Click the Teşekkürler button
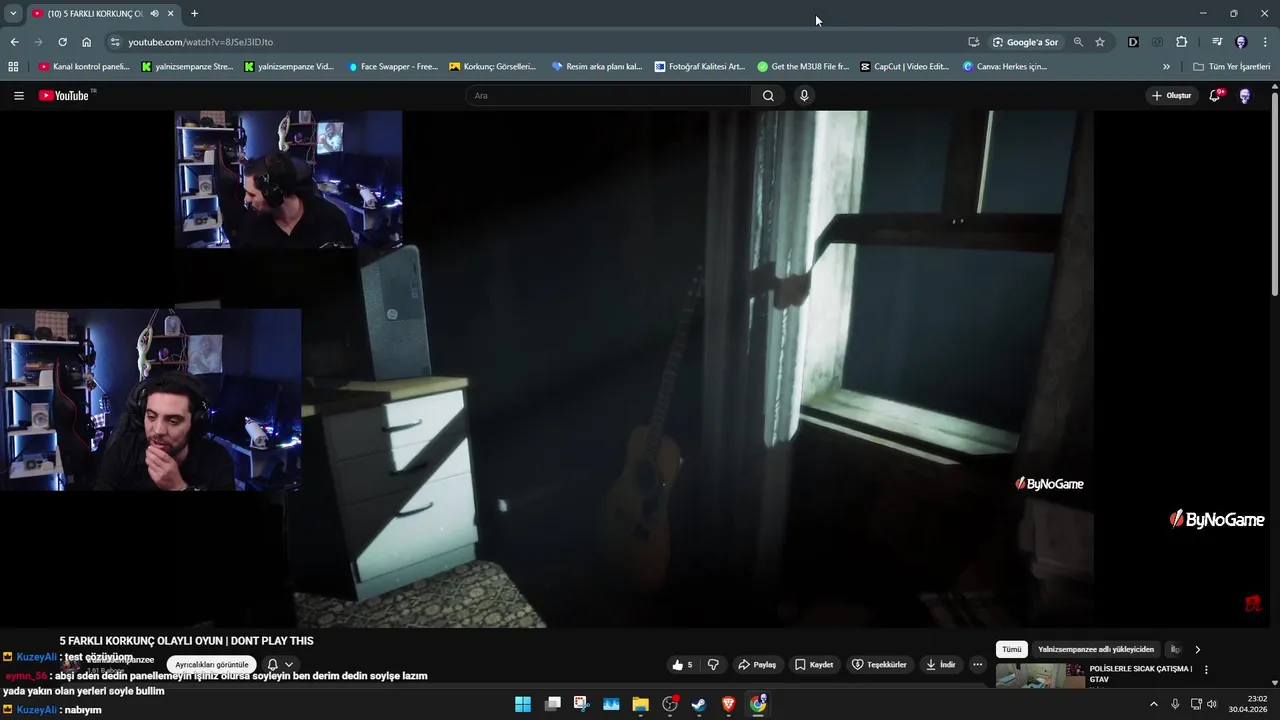This screenshot has width=1280, height=720. pyautogui.click(x=879, y=665)
